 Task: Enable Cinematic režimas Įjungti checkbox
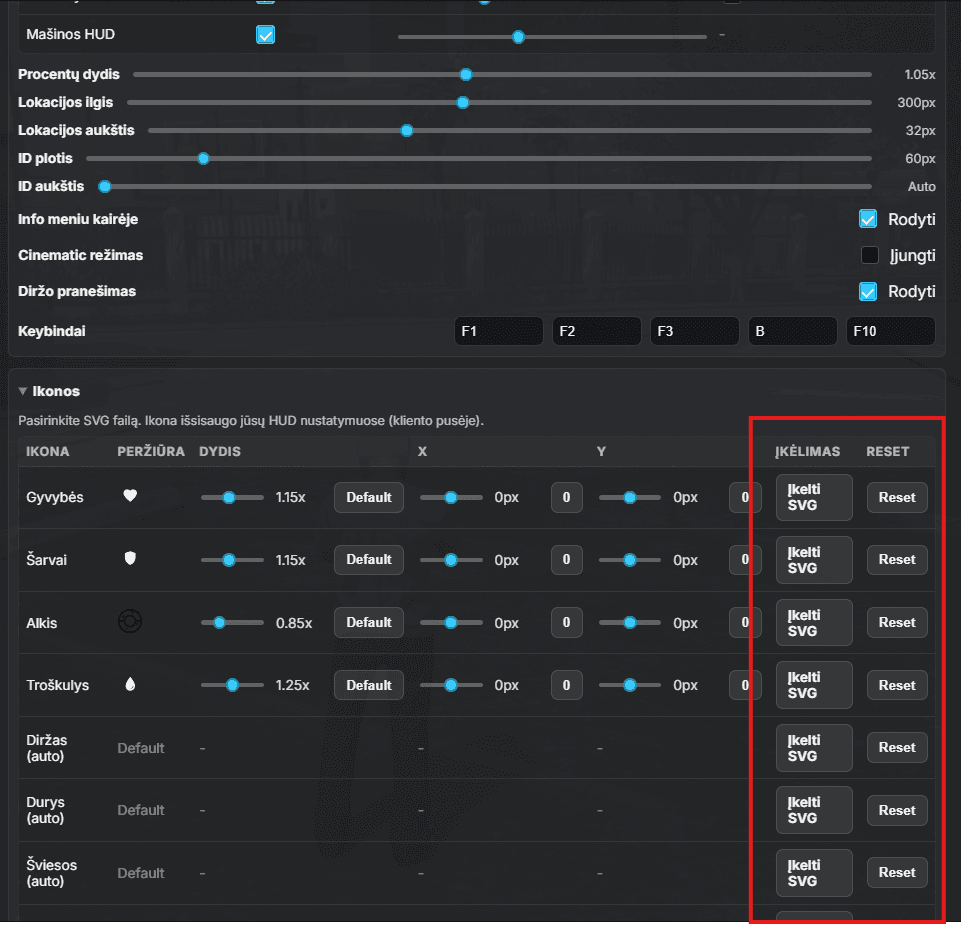(x=870, y=255)
